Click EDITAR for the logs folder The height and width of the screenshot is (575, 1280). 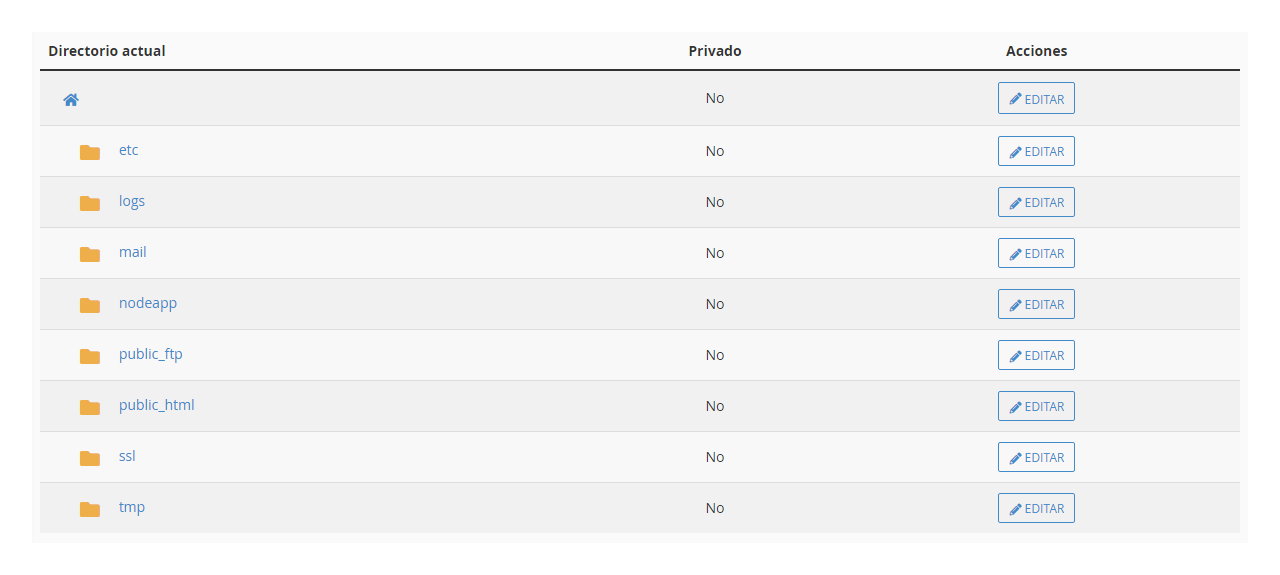tap(1036, 202)
